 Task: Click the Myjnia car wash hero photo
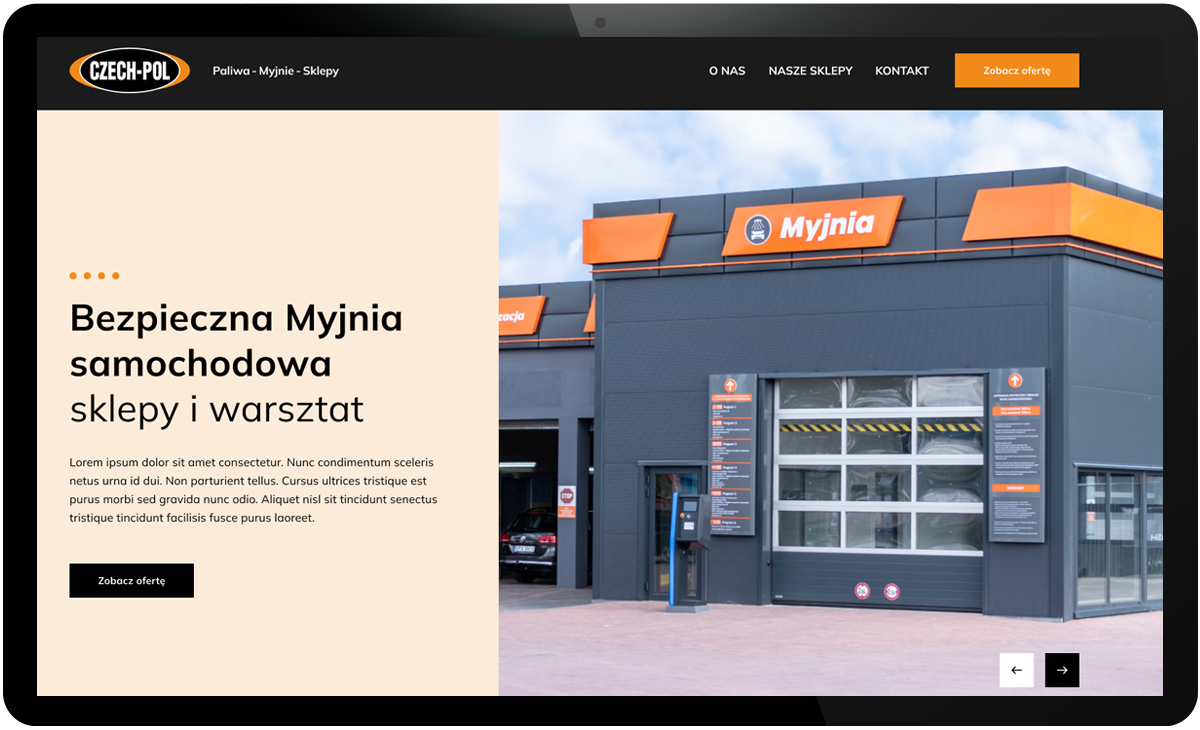(x=831, y=403)
